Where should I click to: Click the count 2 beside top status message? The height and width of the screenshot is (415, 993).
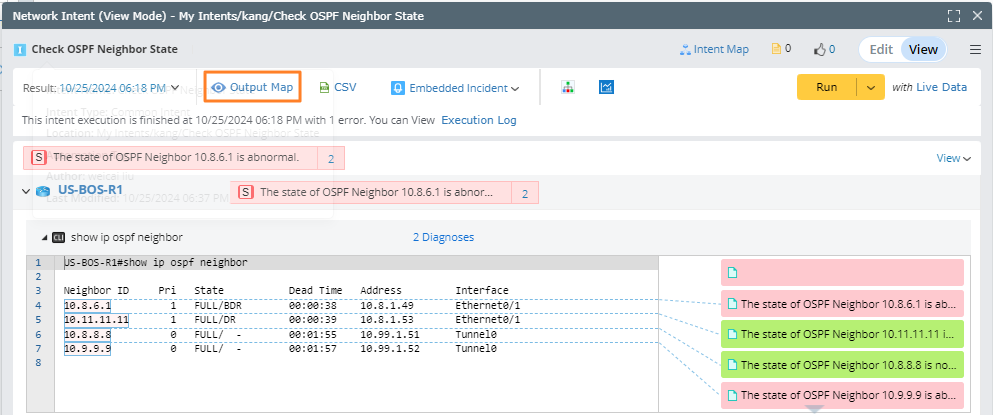tap(331, 158)
